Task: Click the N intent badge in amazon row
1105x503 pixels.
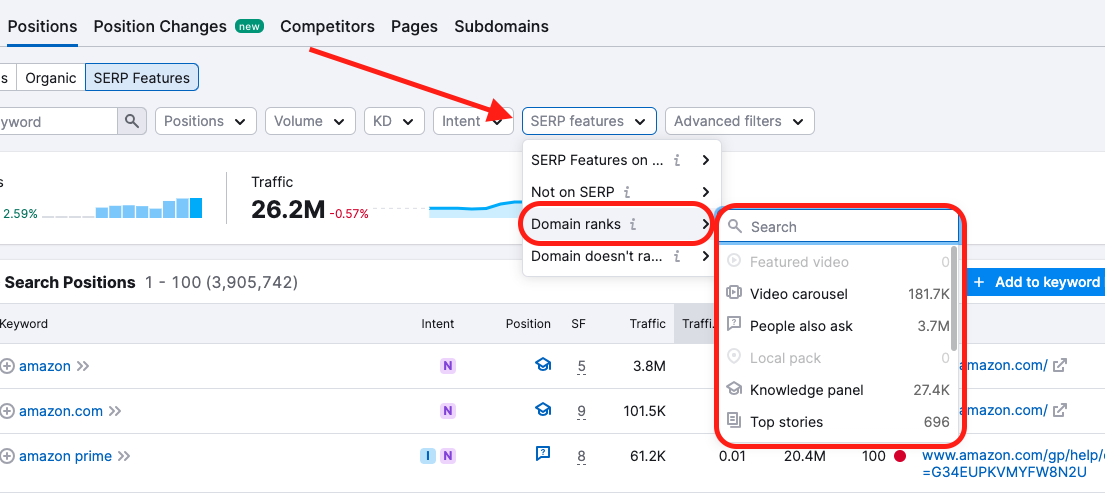Action: click(x=447, y=366)
